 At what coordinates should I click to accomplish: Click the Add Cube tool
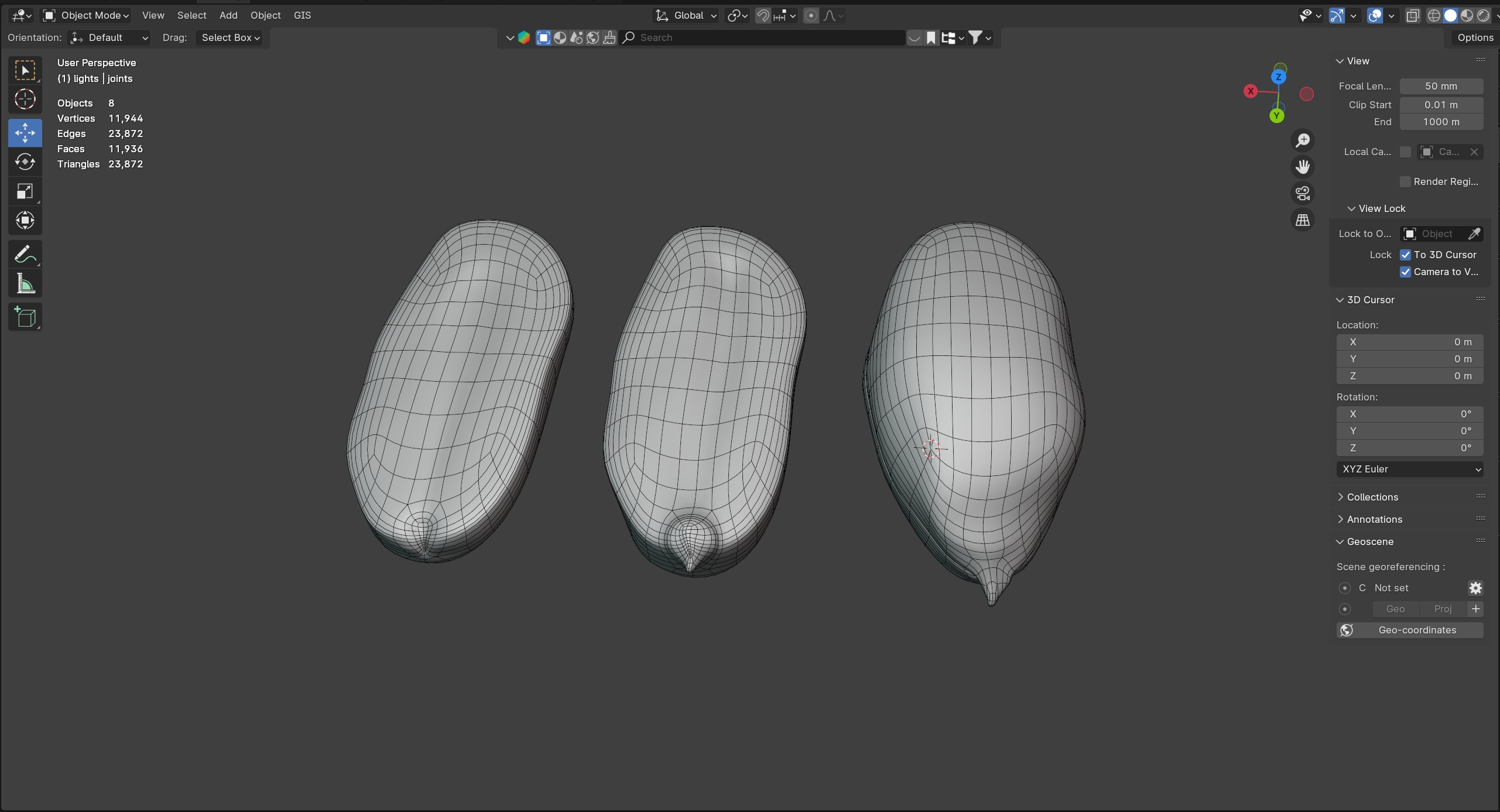25,317
